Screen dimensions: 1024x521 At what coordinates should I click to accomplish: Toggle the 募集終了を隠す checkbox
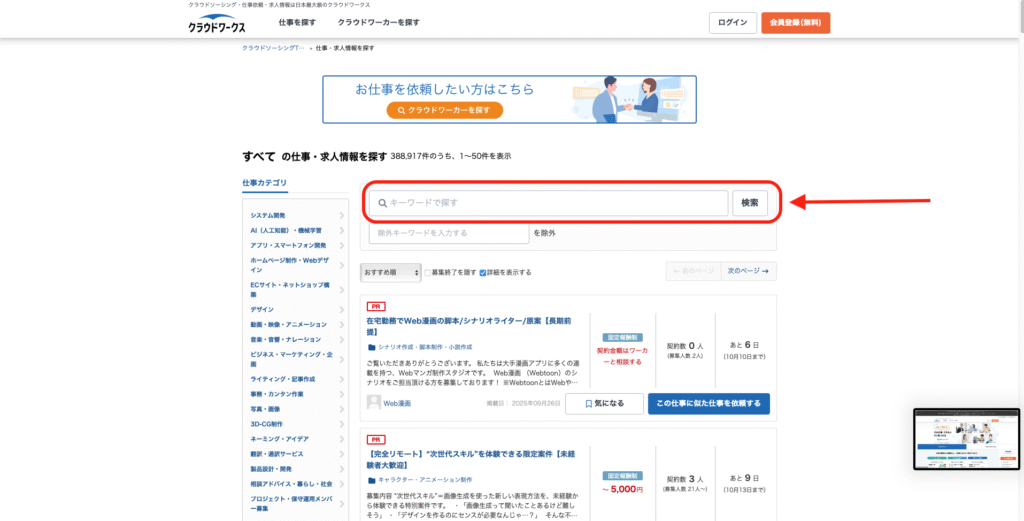point(428,272)
